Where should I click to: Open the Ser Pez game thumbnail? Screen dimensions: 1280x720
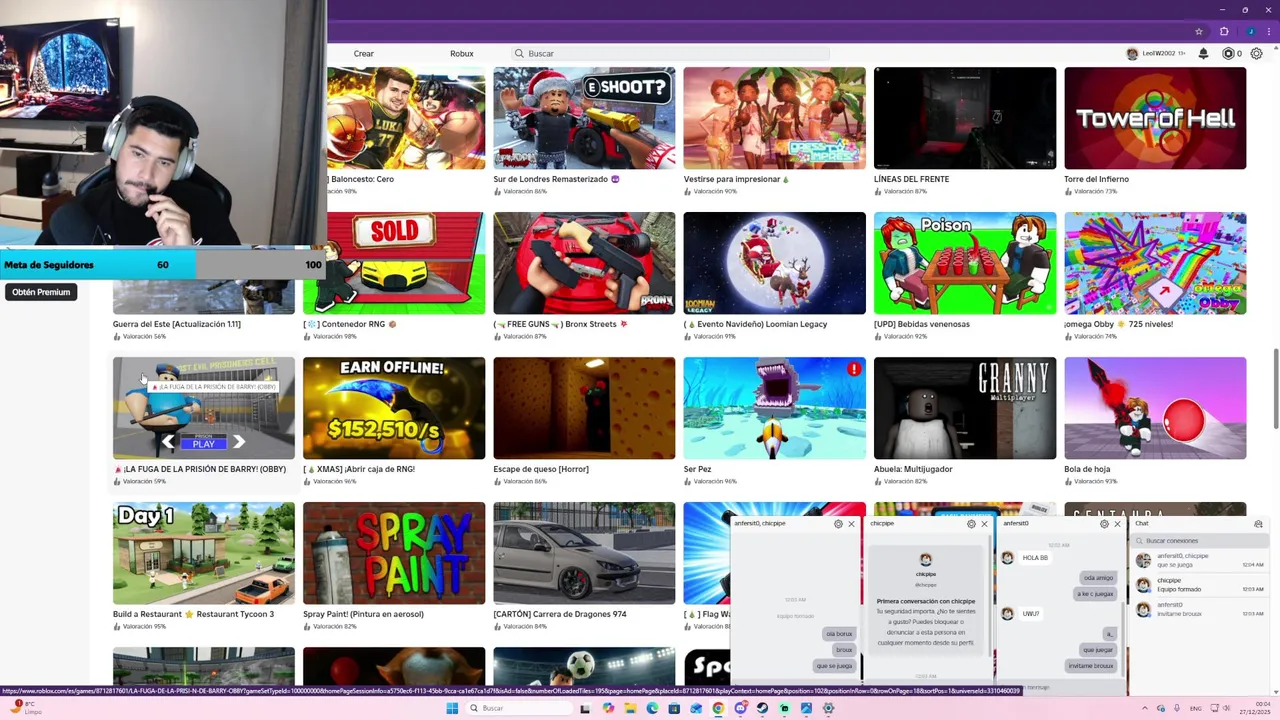775,408
